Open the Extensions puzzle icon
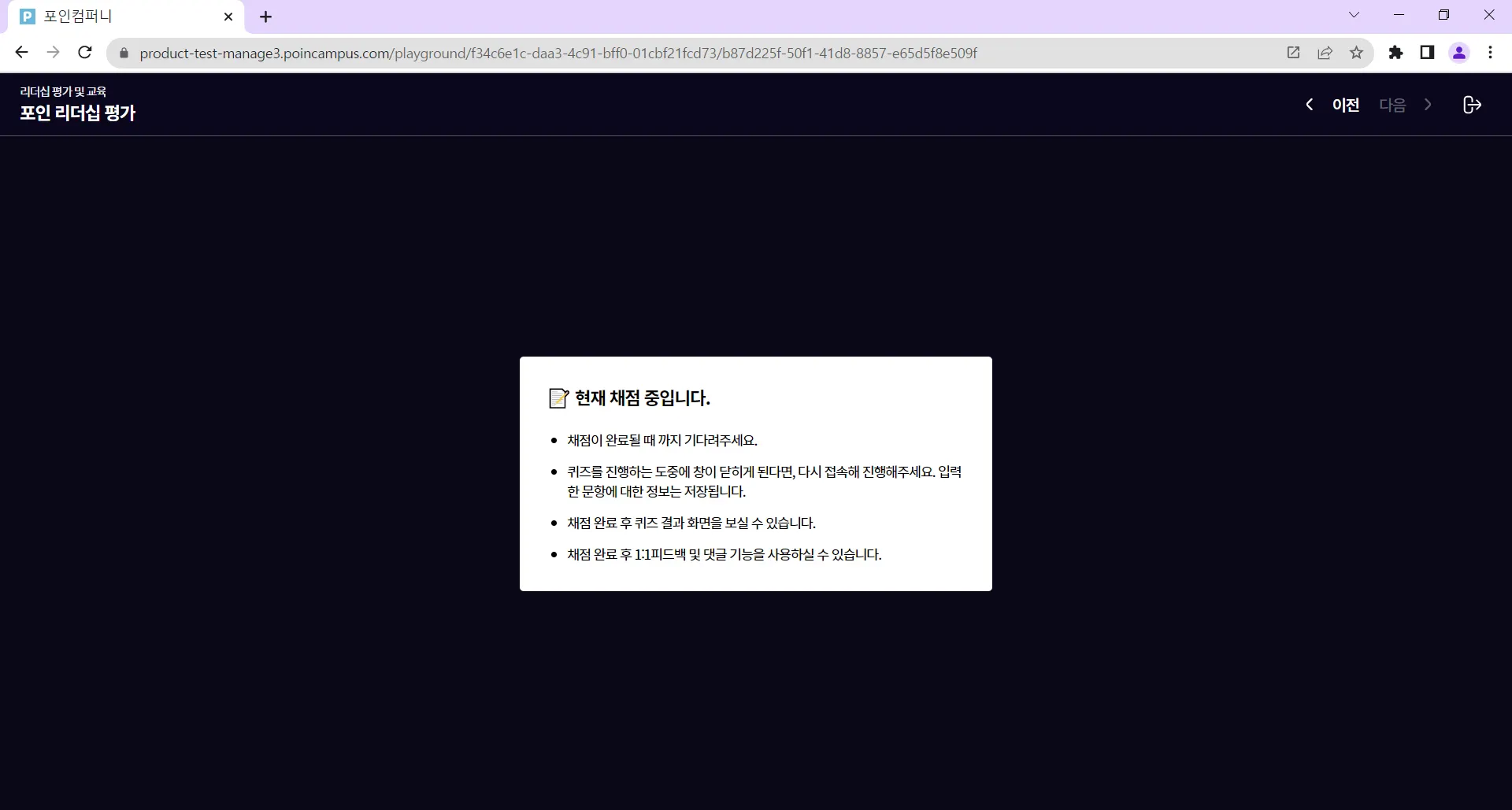Screen dimensions: 1512x810 [x=1395, y=53]
